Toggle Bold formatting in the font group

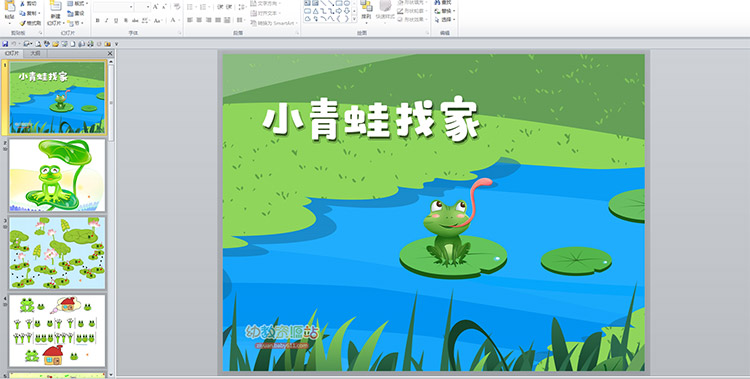coord(98,21)
